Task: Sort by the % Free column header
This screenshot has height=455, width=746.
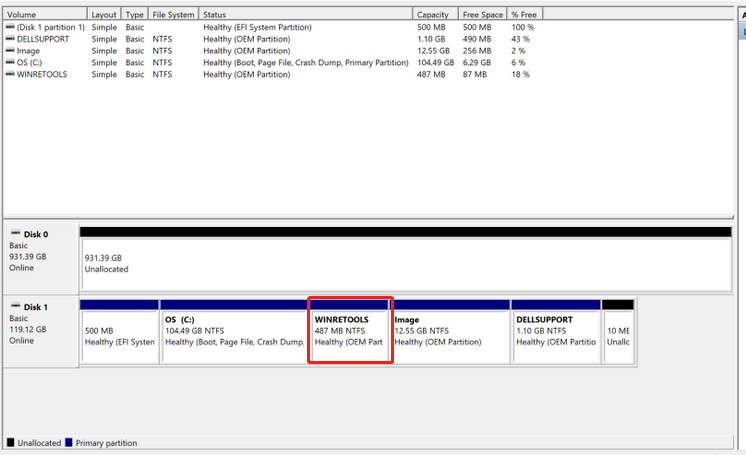Action: (x=525, y=14)
